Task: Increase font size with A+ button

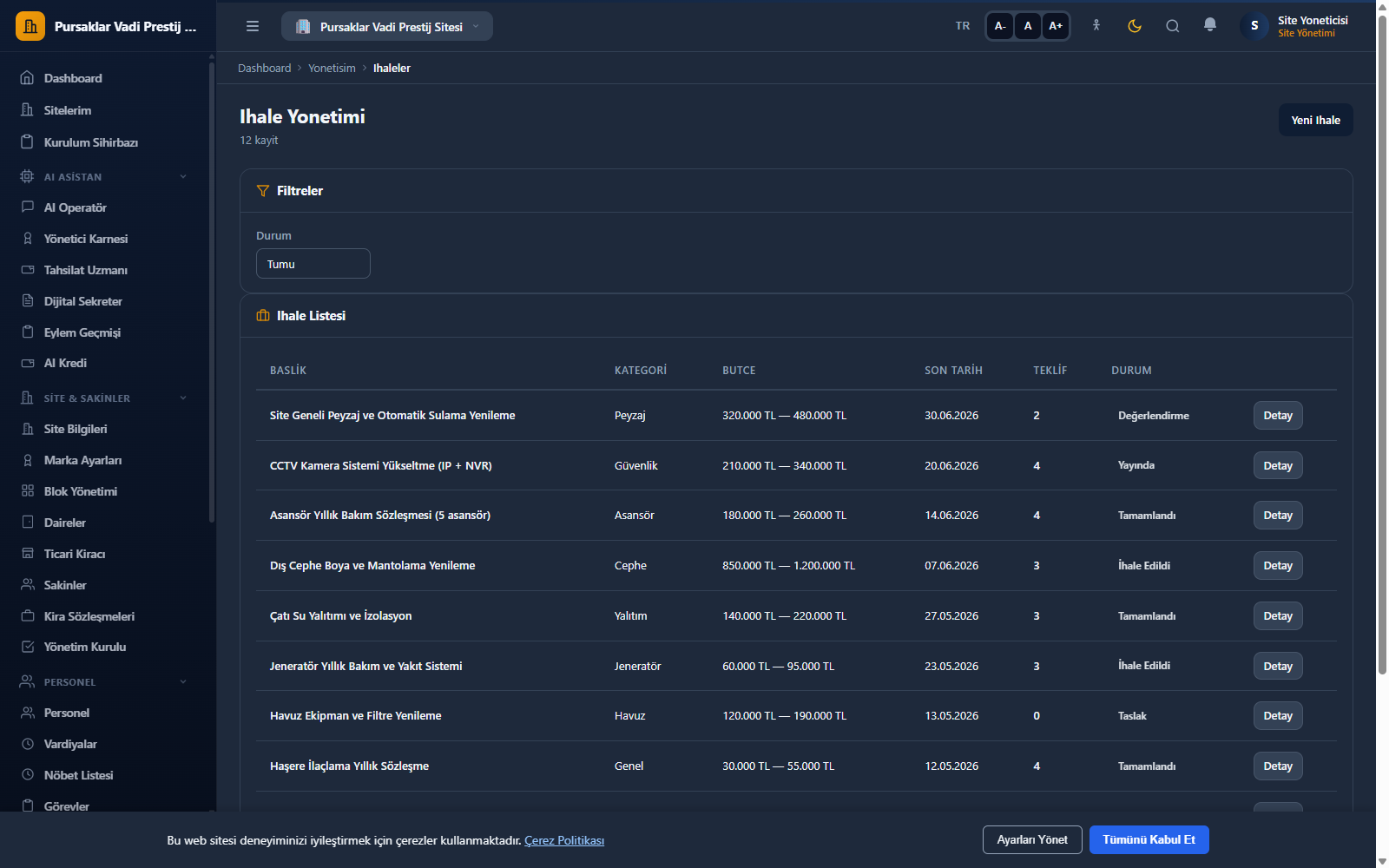Action: (x=1056, y=26)
